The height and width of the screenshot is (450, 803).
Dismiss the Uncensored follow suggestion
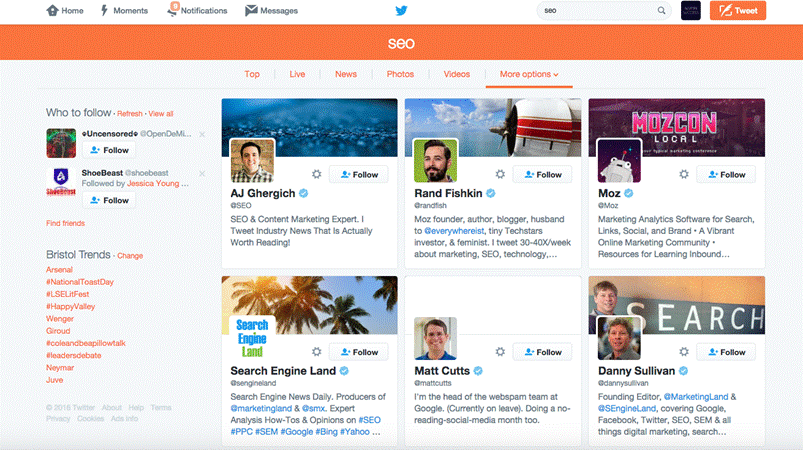[x=202, y=133]
